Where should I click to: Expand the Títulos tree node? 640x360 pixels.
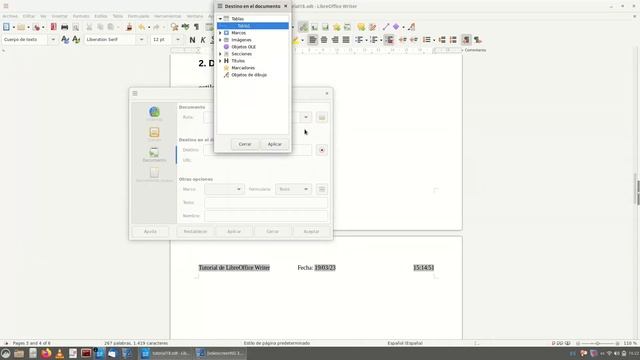click(x=220, y=61)
